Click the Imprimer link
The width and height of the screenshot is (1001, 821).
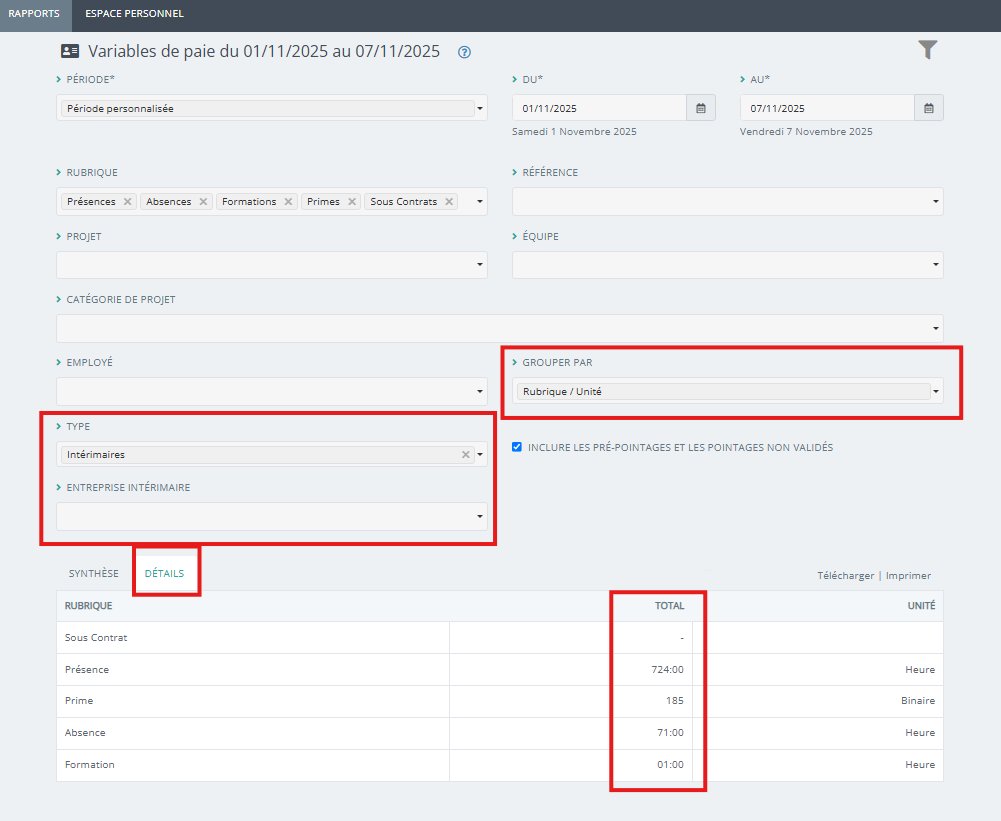pos(908,576)
